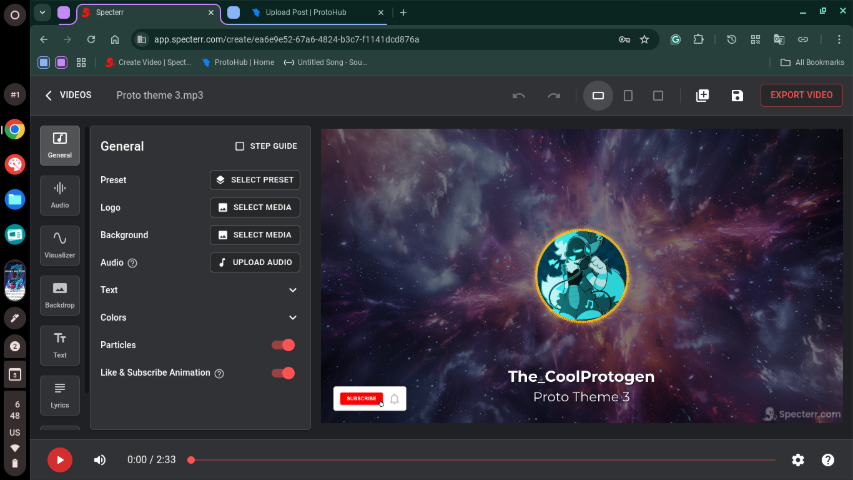Select the portrait aspect ratio icon
This screenshot has height=480, width=853.
coord(628,96)
